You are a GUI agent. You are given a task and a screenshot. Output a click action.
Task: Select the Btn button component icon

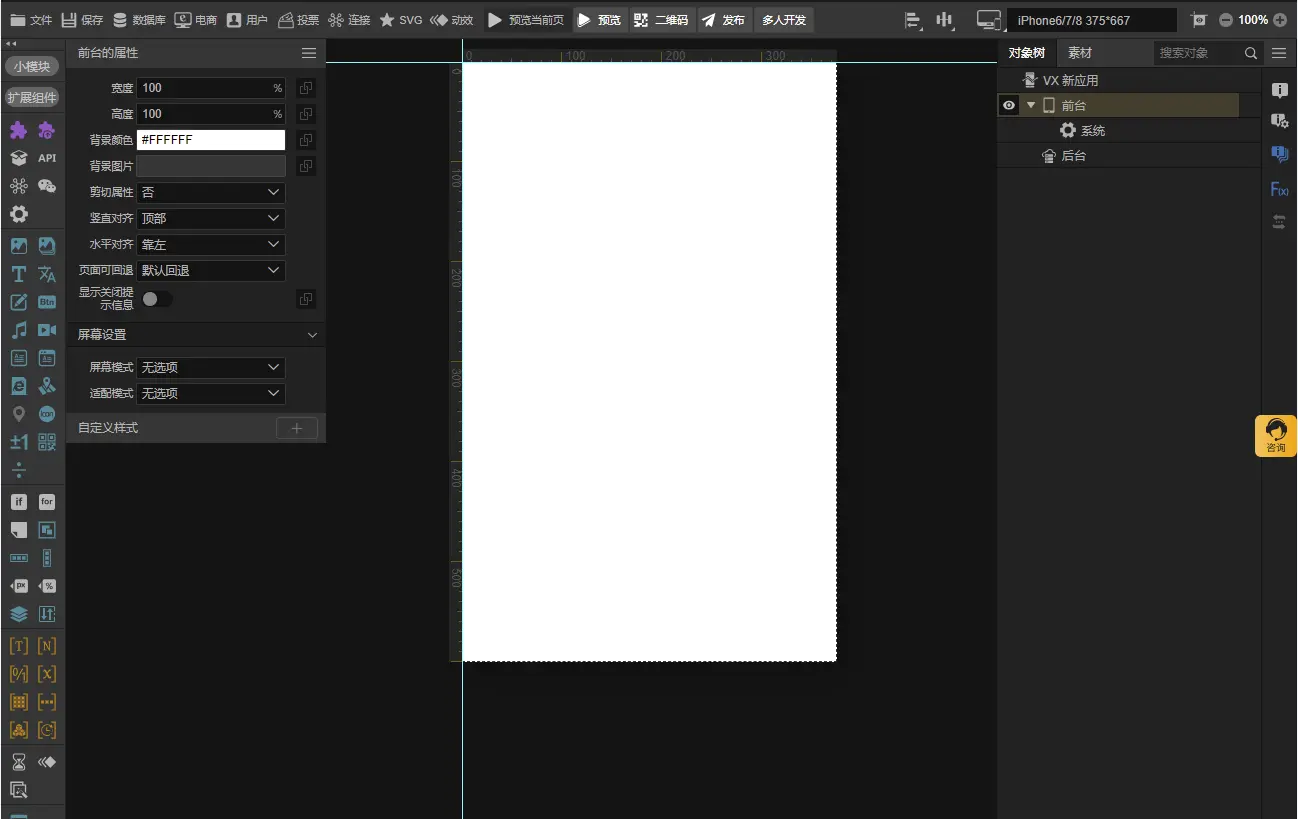(x=47, y=302)
